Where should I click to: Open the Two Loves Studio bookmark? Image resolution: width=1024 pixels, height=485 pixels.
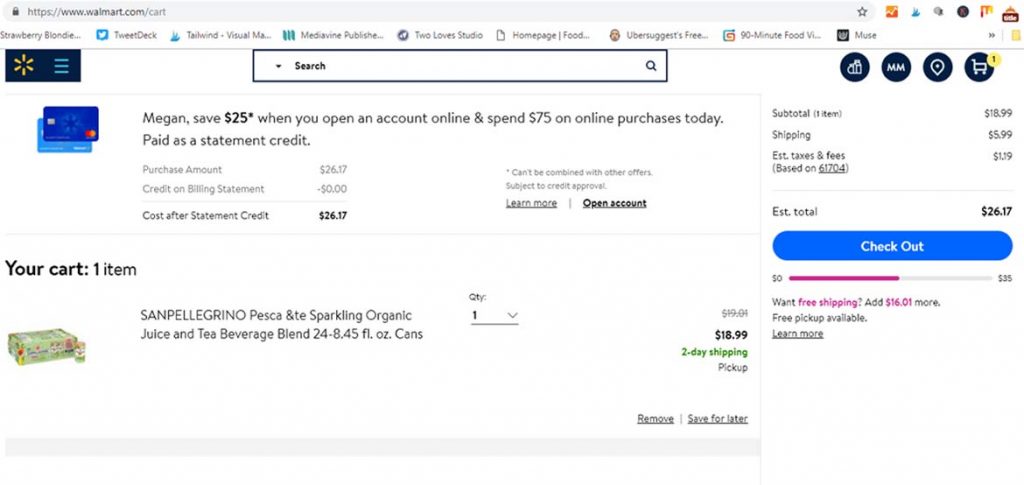(440, 35)
